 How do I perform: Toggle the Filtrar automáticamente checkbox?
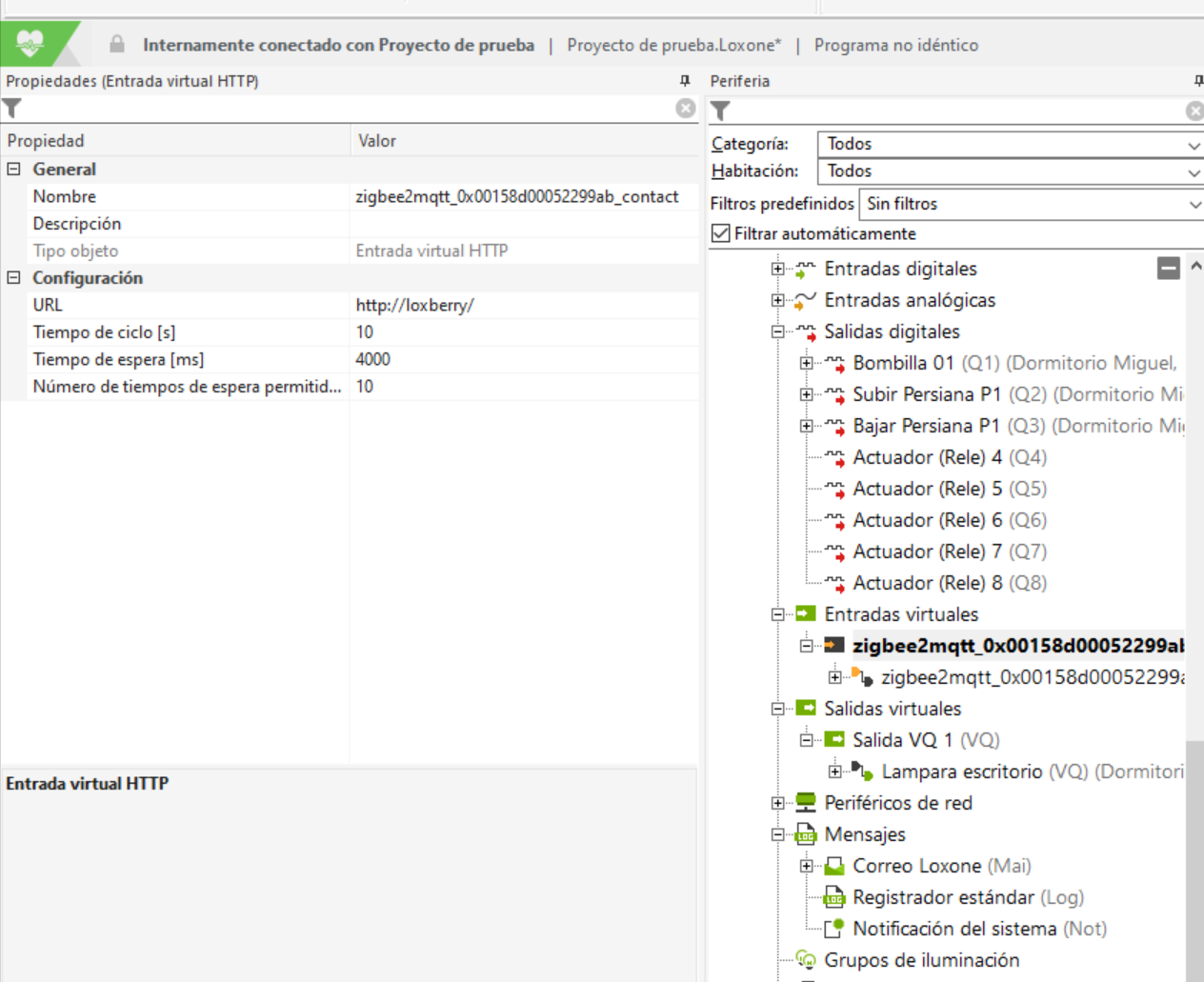721,233
